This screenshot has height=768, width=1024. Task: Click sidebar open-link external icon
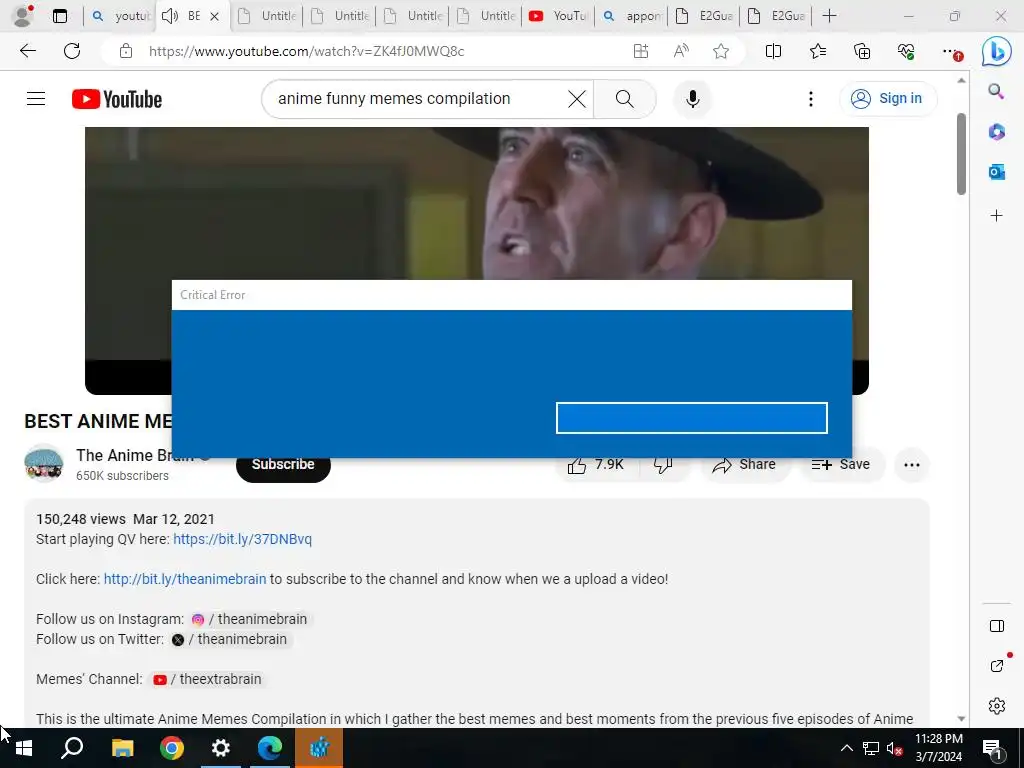997,665
